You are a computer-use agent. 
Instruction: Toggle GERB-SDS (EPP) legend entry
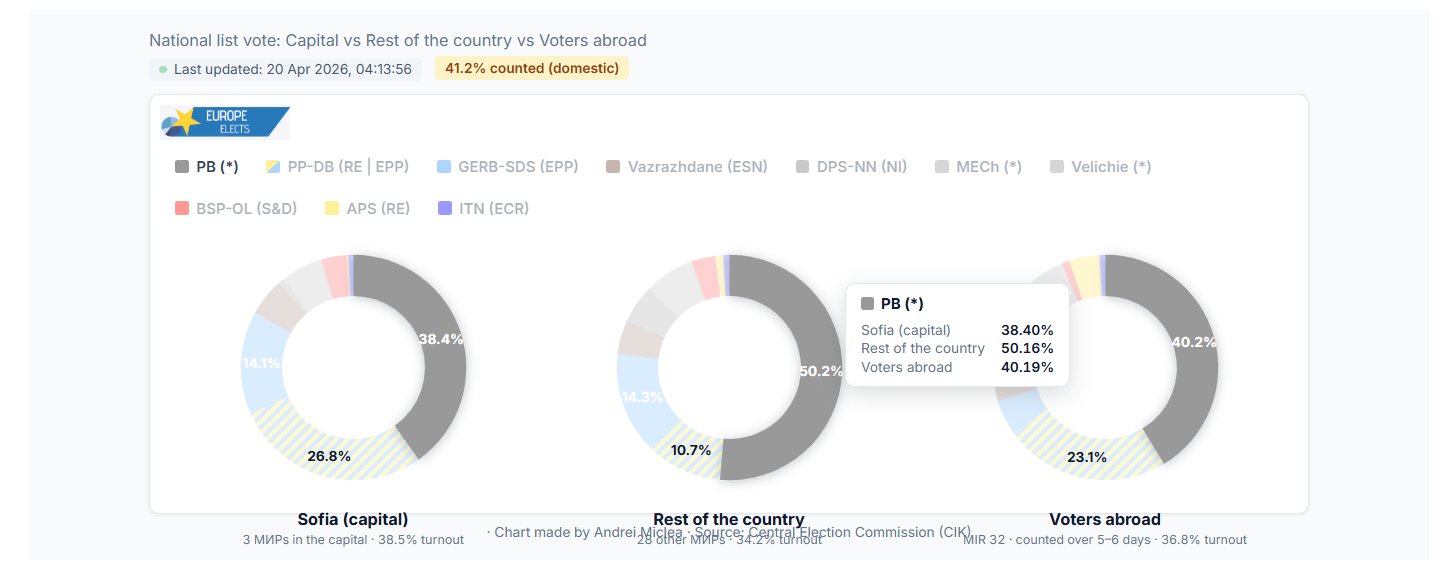(x=508, y=167)
